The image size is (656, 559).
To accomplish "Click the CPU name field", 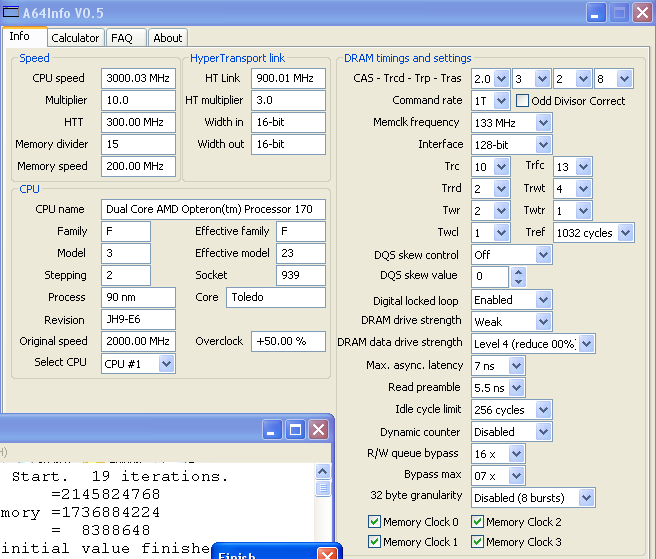I will [x=213, y=209].
